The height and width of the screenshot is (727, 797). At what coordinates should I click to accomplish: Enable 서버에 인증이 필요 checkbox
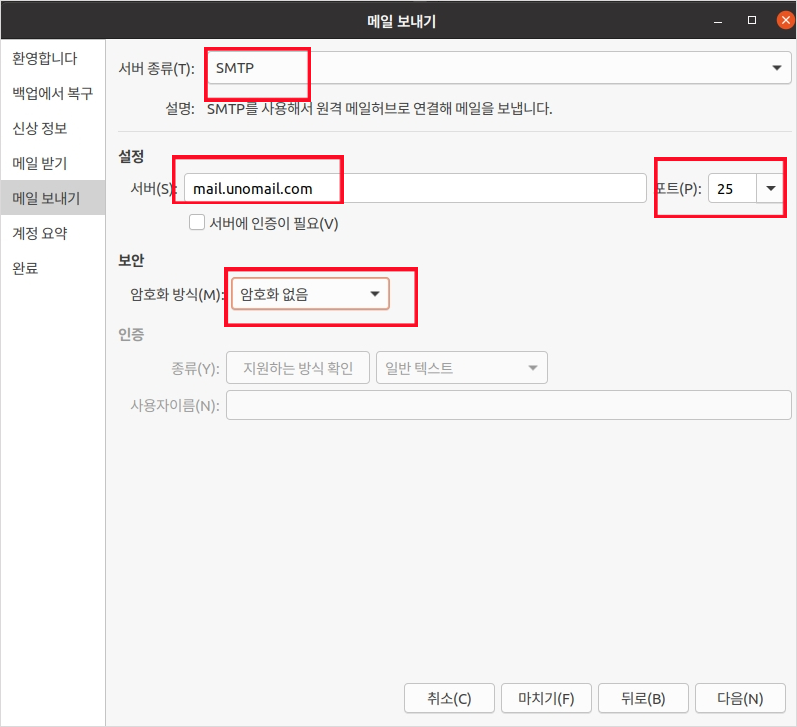(197, 223)
